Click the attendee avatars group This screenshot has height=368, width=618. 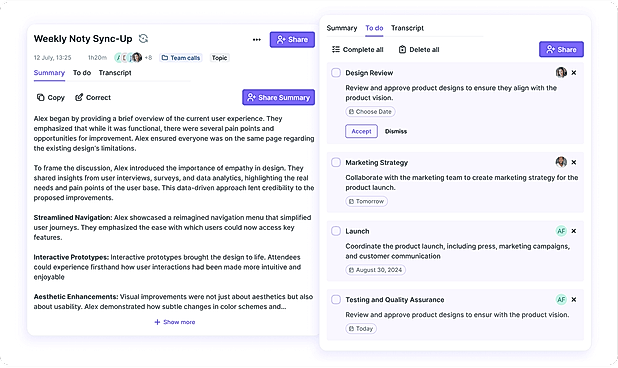coord(128,58)
